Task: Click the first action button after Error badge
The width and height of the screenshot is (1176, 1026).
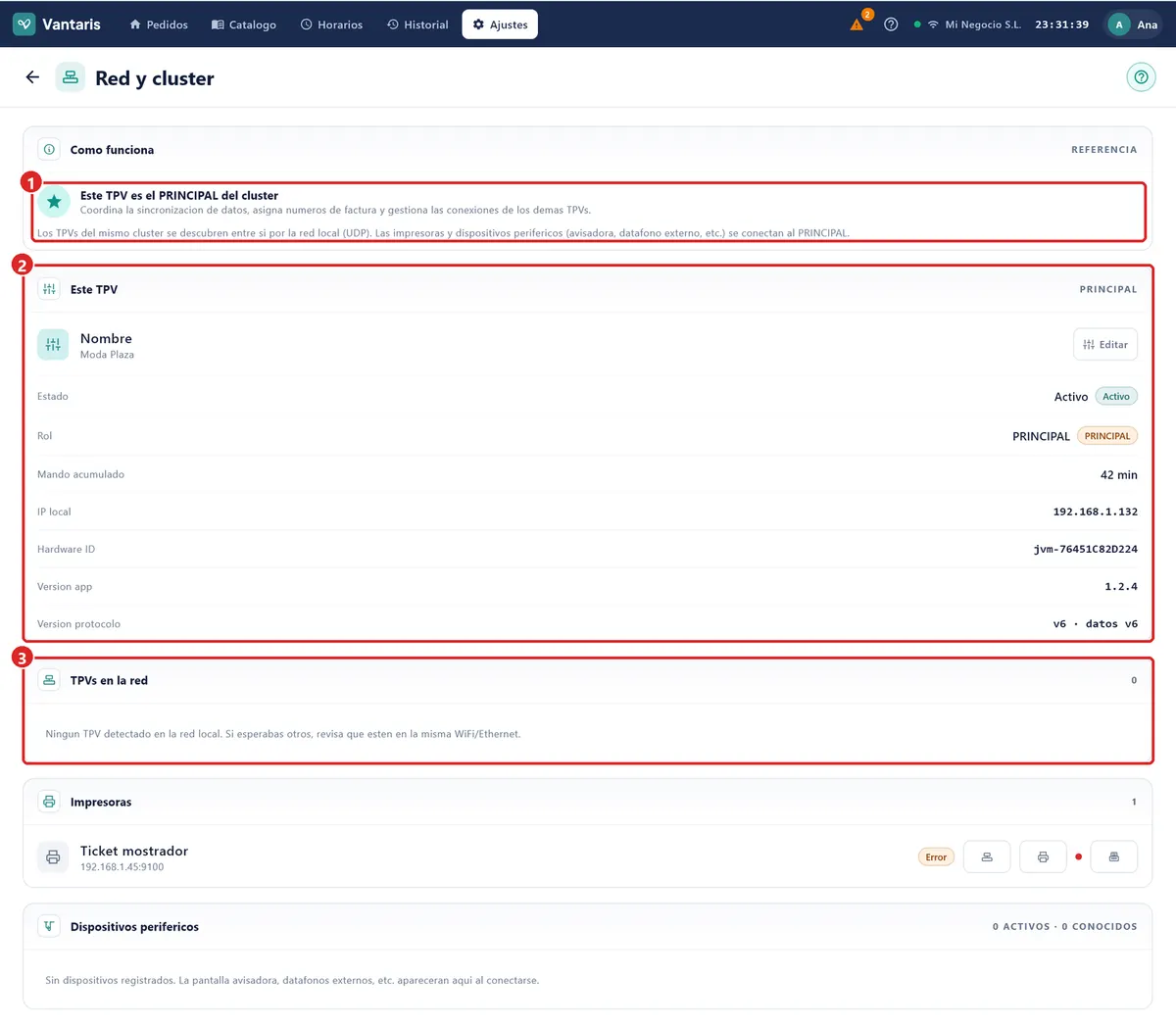Action: coord(987,857)
